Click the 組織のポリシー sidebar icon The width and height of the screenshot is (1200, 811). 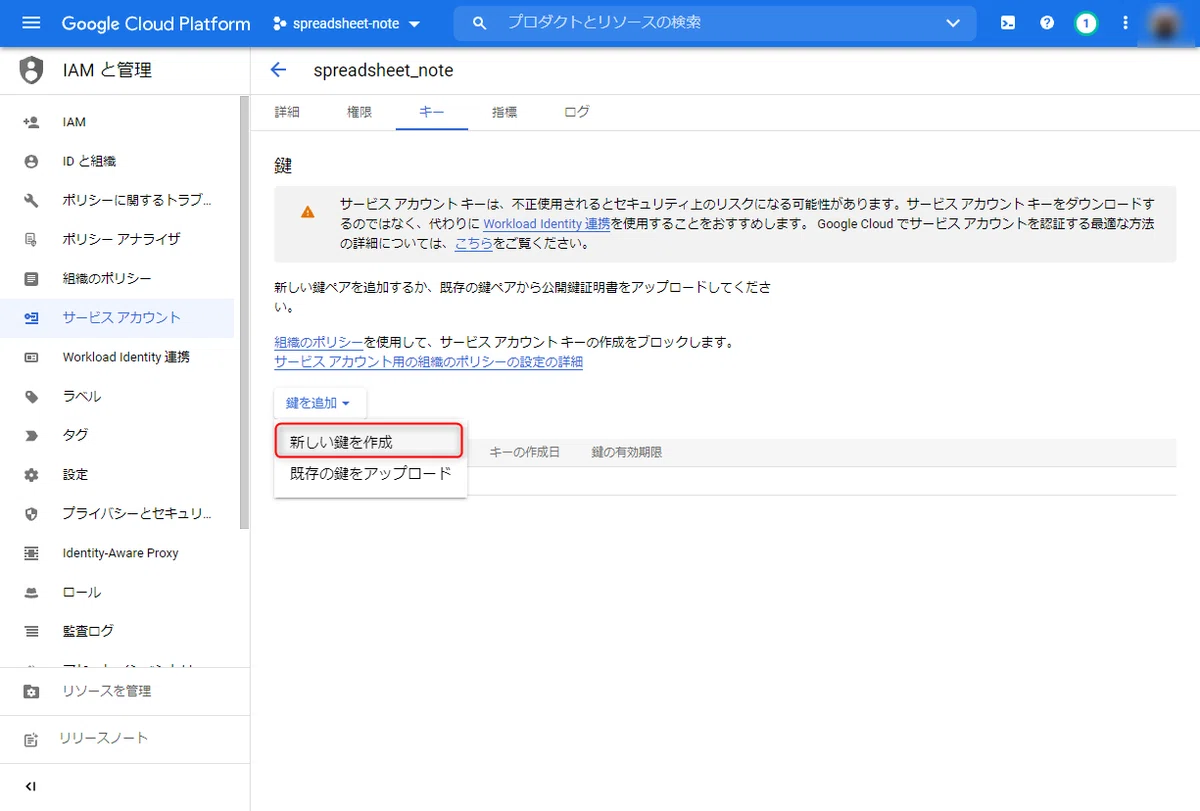(x=31, y=278)
